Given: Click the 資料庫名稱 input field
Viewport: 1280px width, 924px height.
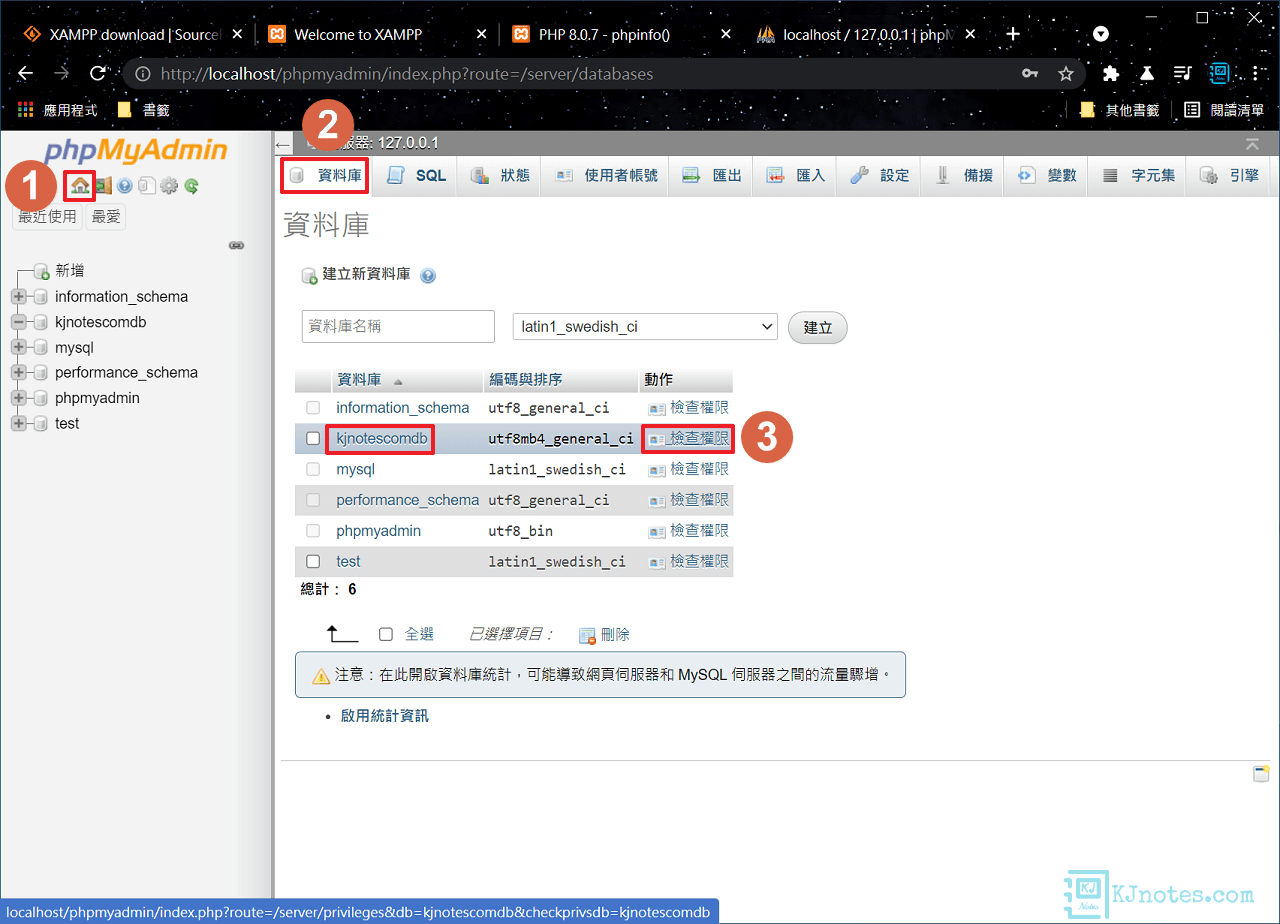Looking at the screenshot, I should click(398, 326).
